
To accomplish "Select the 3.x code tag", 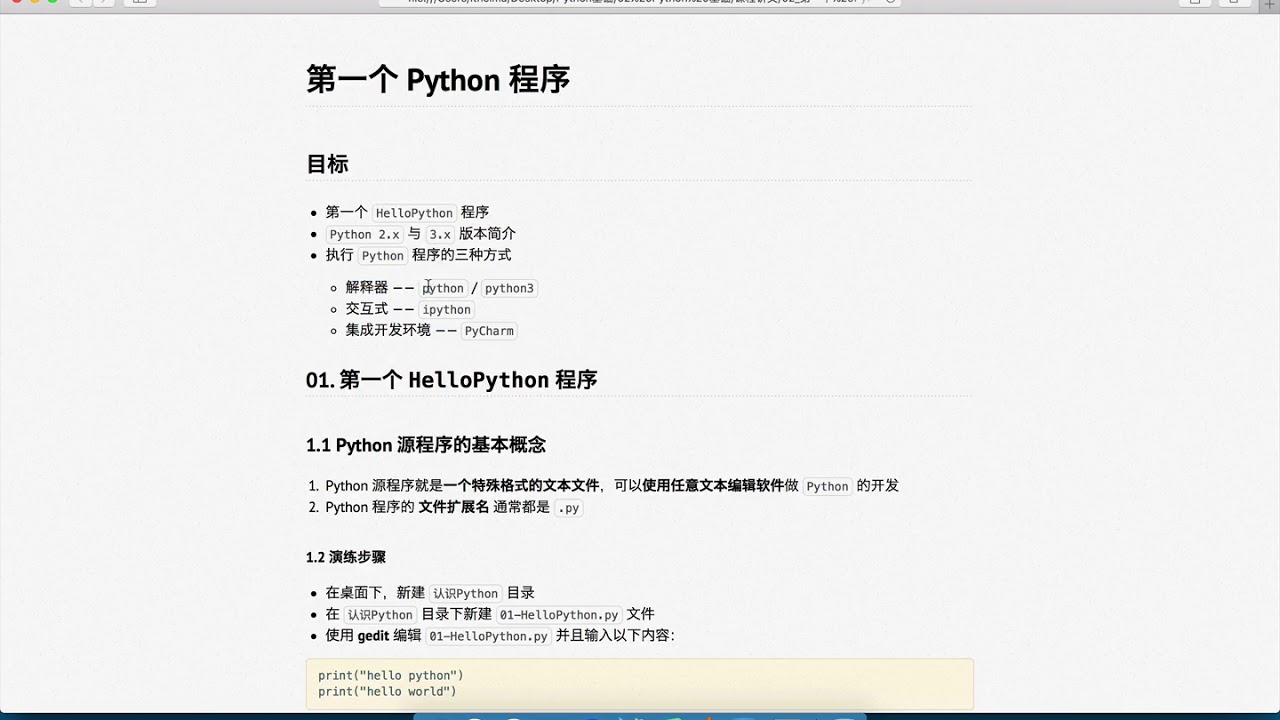I will (440, 234).
